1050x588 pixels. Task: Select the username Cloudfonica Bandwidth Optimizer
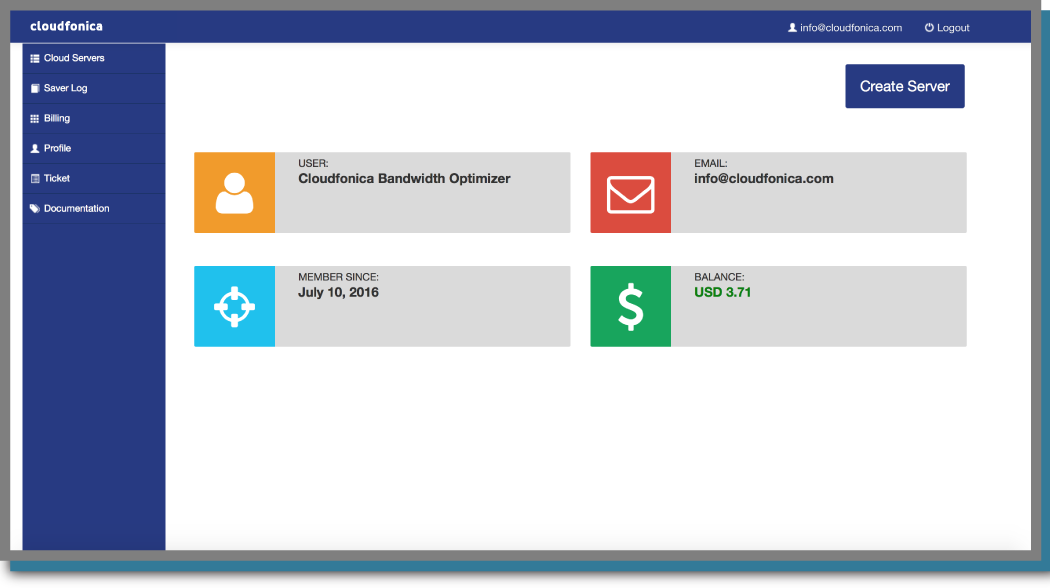(x=404, y=179)
